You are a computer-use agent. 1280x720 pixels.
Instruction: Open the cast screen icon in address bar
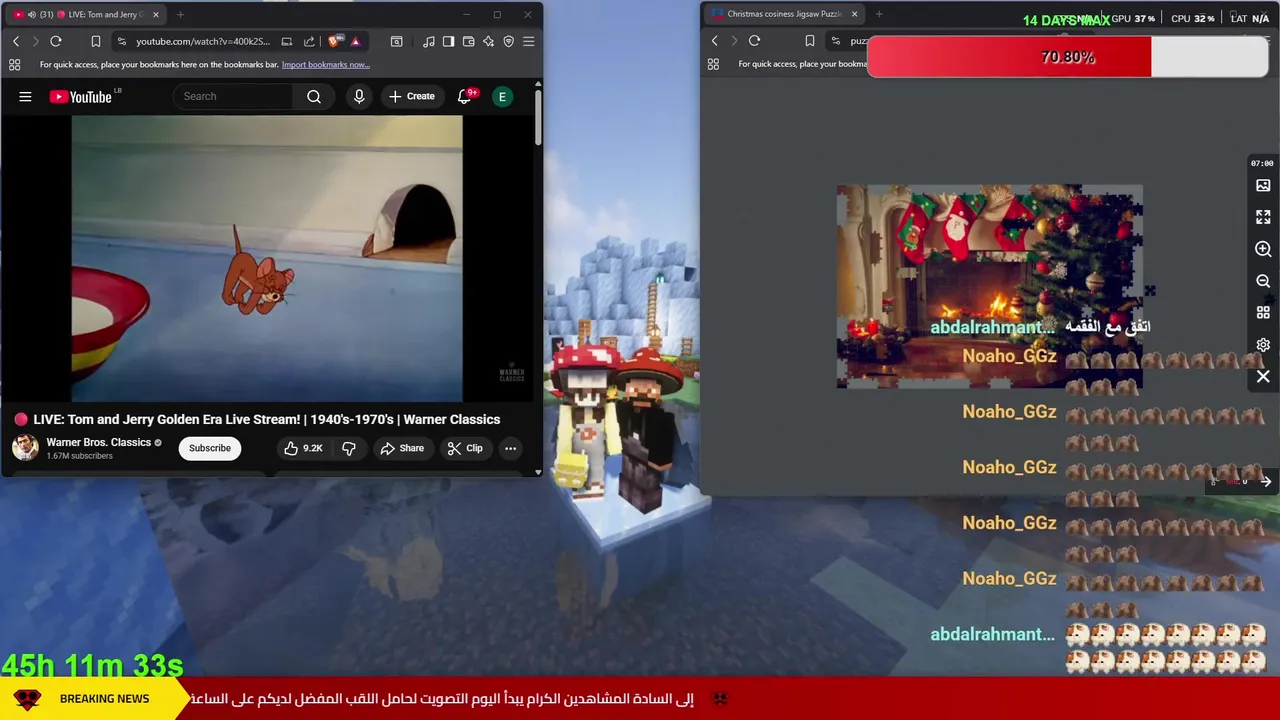(287, 41)
